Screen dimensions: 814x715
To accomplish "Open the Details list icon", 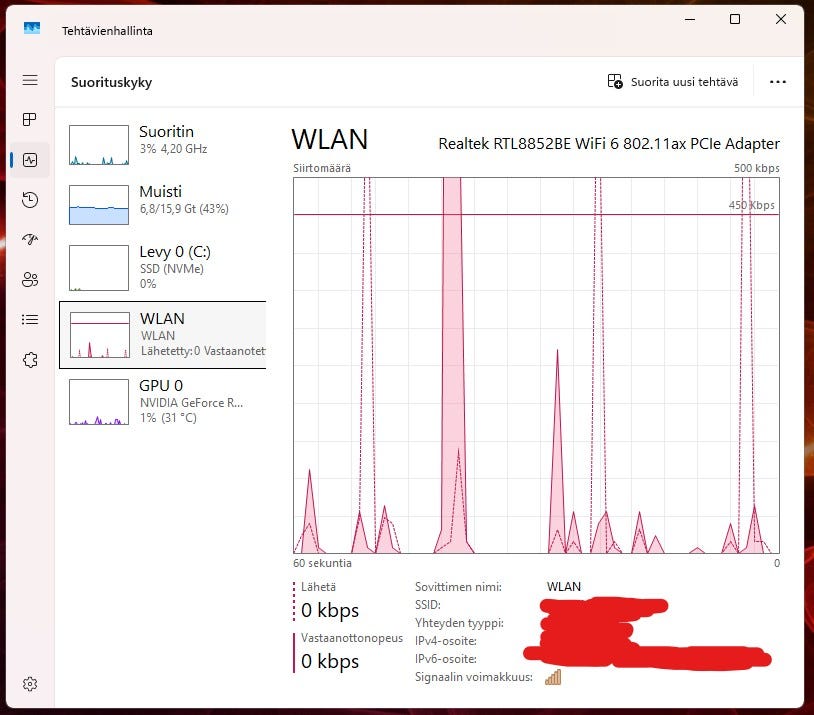I will [x=30, y=319].
